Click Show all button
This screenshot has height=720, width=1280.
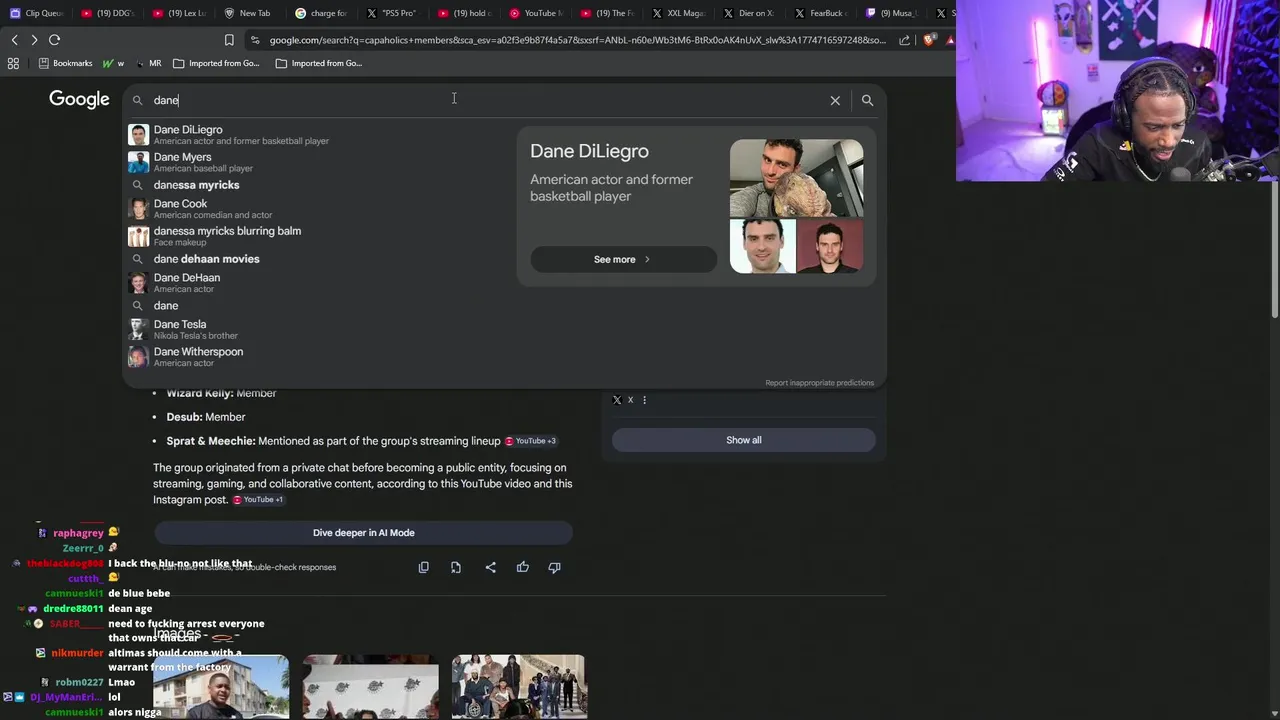[743, 440]
